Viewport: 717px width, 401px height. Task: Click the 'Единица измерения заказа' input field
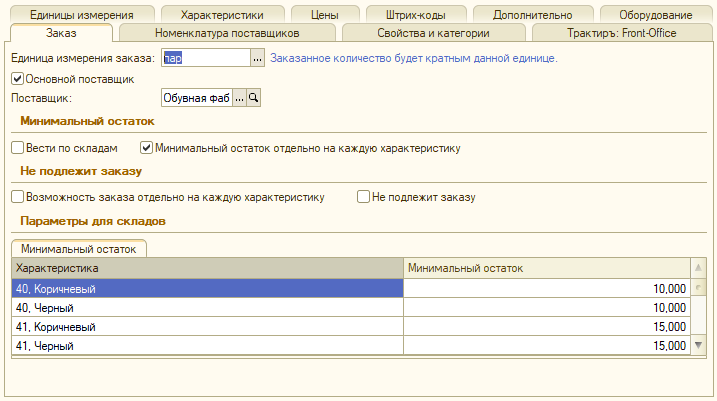click(204, 59)
